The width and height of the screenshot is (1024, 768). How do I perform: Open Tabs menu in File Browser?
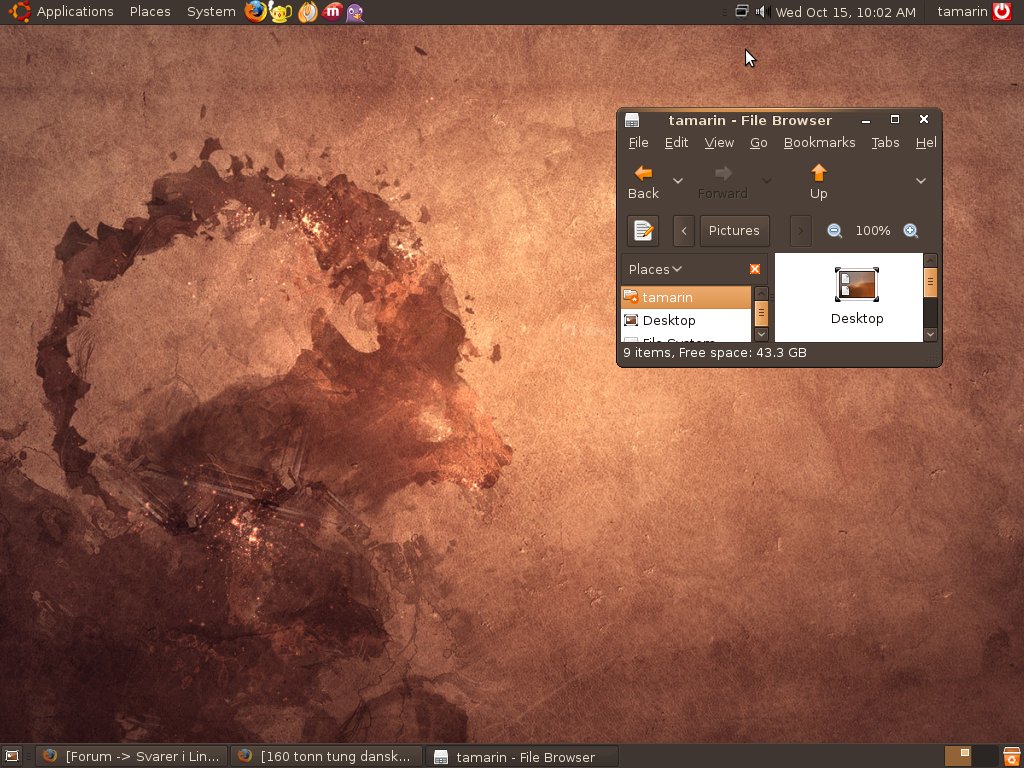(x=885, y=142)
